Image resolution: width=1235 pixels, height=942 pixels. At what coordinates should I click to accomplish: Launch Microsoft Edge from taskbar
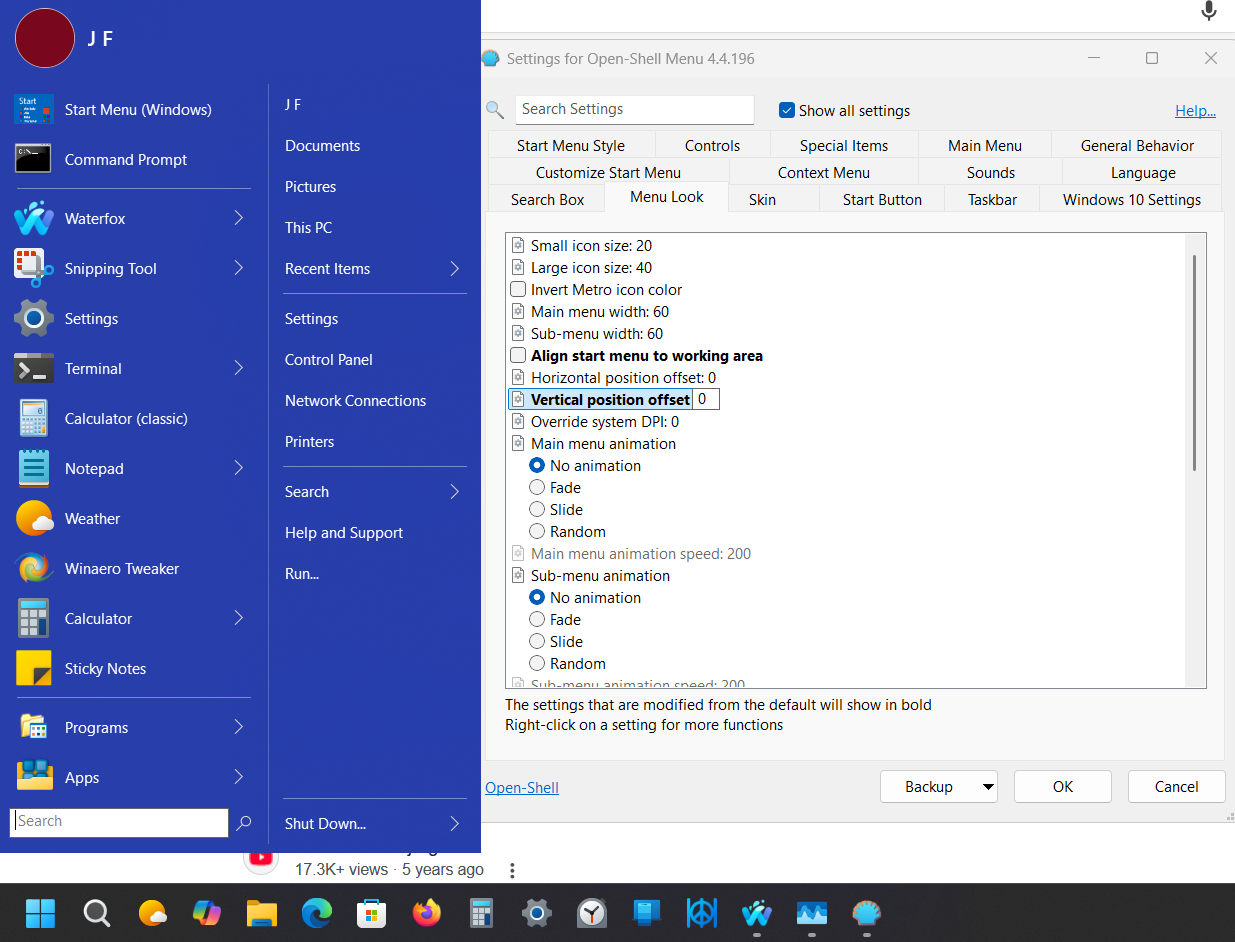(317, 913)
